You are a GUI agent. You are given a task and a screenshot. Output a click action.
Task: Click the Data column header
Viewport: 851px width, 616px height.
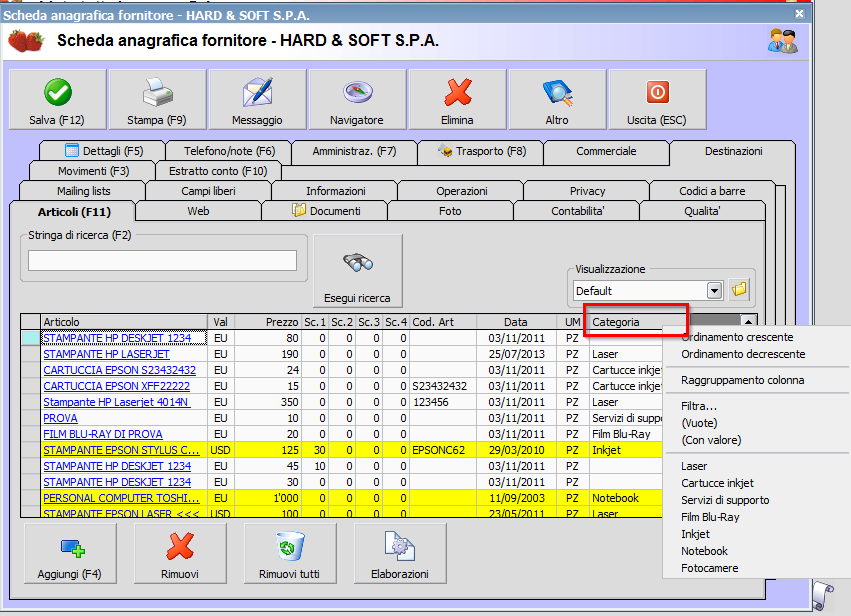(517, 322)
